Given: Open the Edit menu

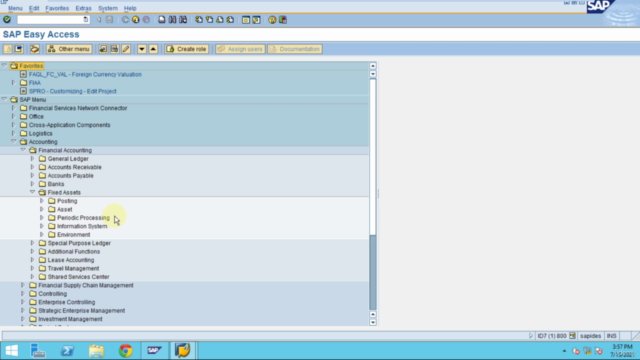Looking at the screenshot, I should (x=34, y=8).
